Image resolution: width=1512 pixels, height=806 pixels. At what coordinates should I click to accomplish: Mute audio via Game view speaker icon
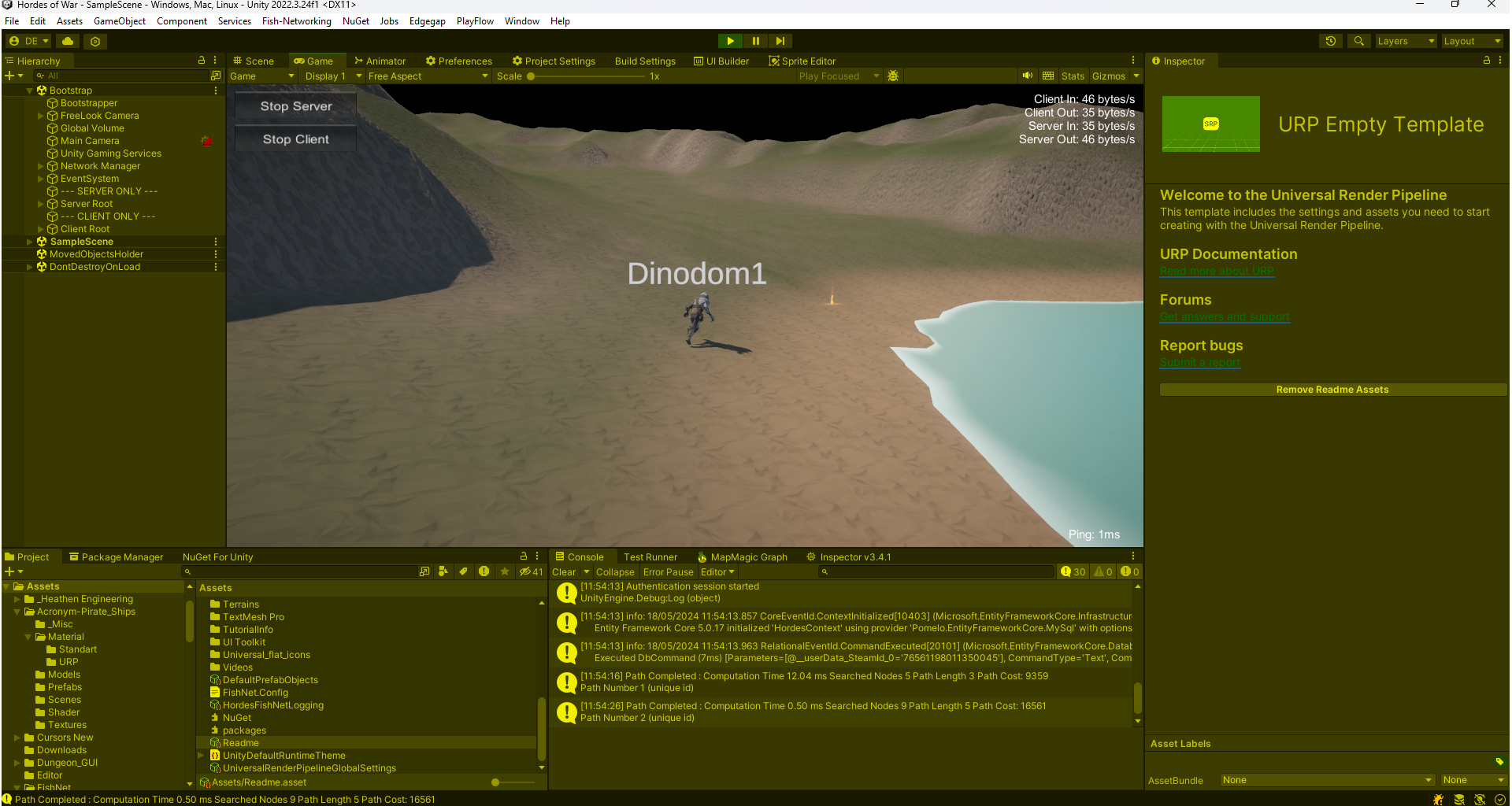click(x=1028, y=76)
